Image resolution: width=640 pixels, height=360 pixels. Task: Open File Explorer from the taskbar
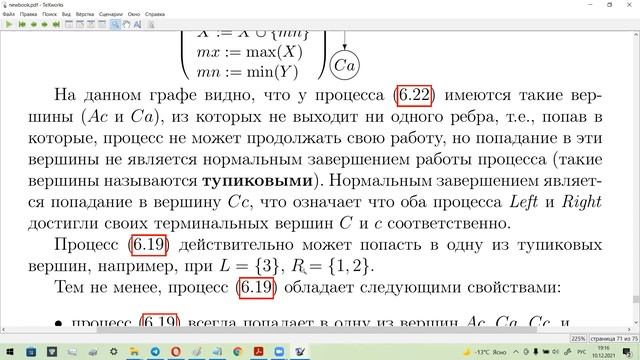tap(134, 351)
